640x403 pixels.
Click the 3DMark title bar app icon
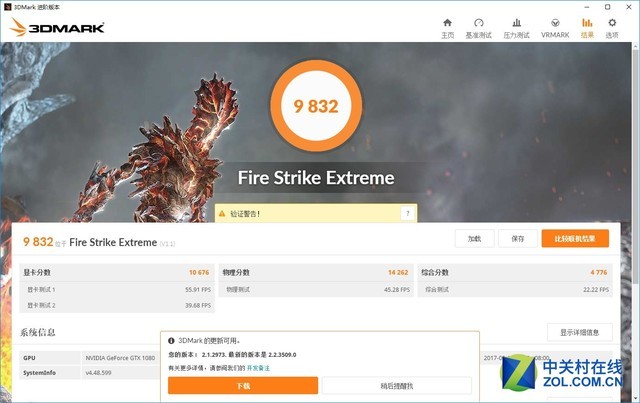pyautogui.click(x=7, y=7)
